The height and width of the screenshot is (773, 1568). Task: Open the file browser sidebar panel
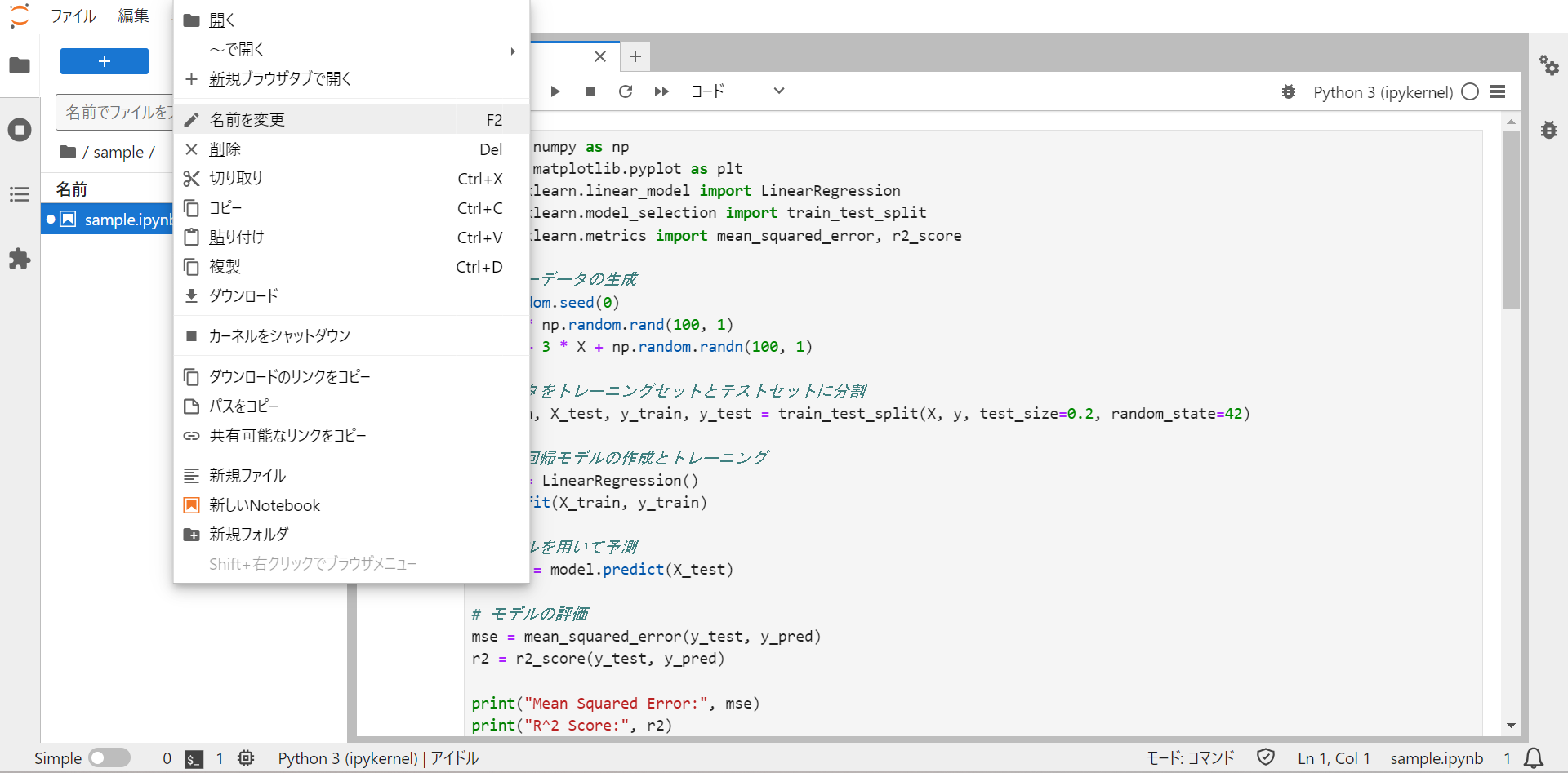click(x=20, y=65)
